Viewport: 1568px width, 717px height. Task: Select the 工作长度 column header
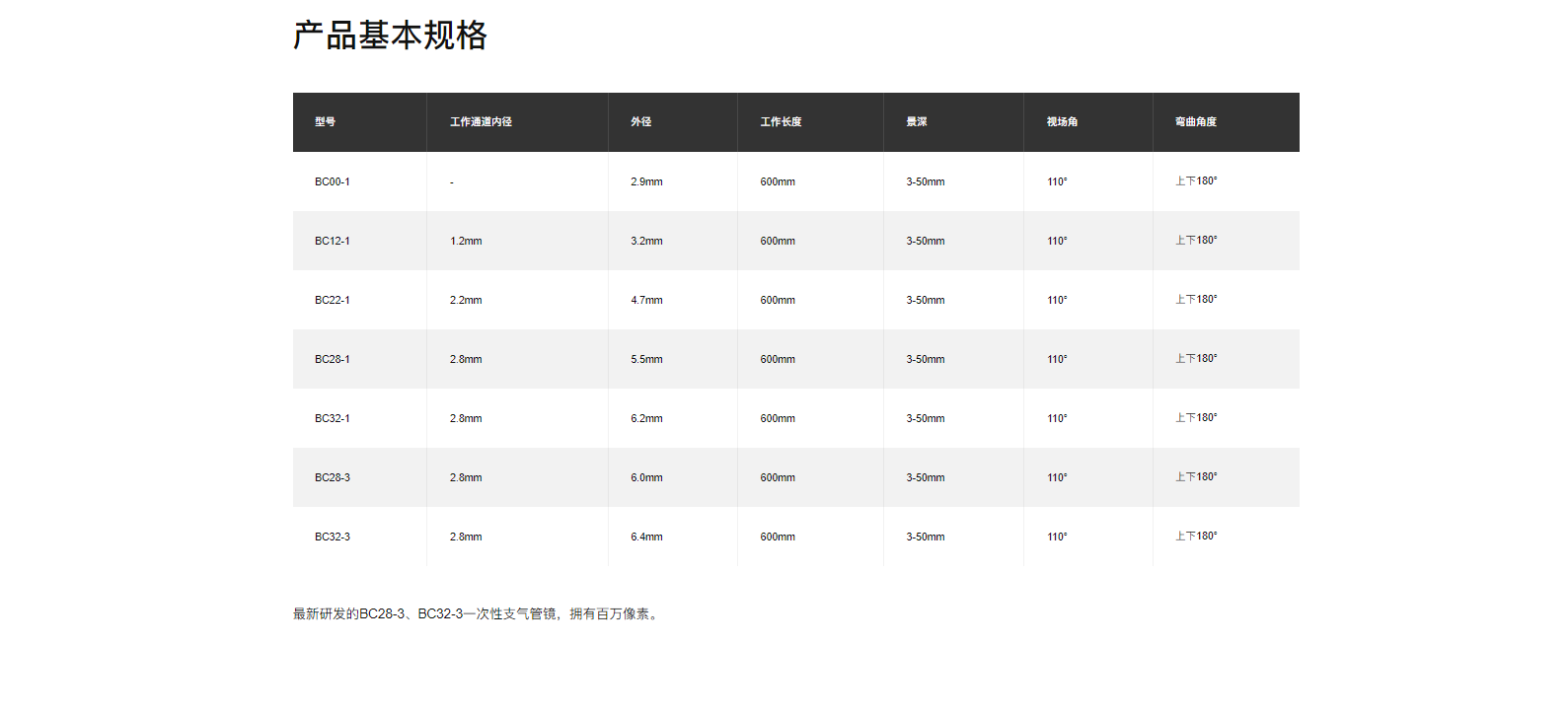[x=781, y=122]
